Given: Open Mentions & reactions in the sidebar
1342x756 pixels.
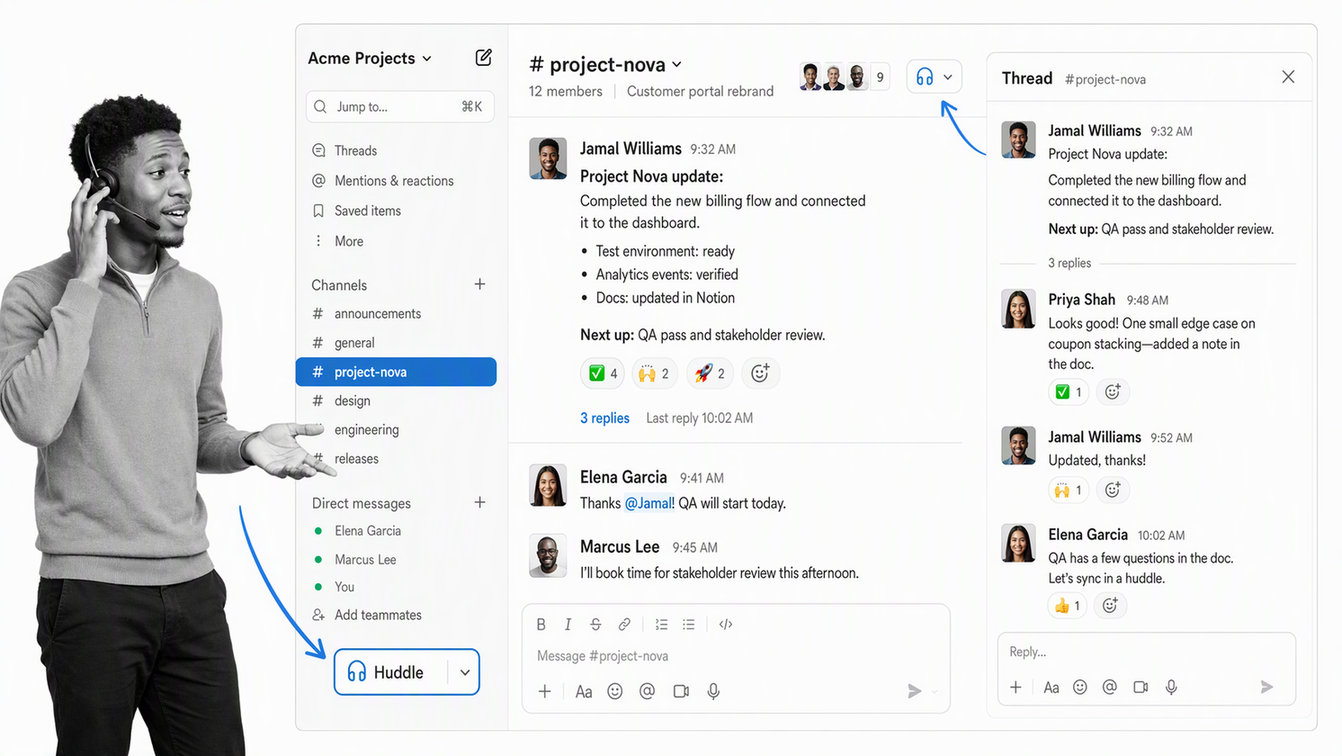Looking at the screenshot, I should pyautogui.click(x=382, y=181).
